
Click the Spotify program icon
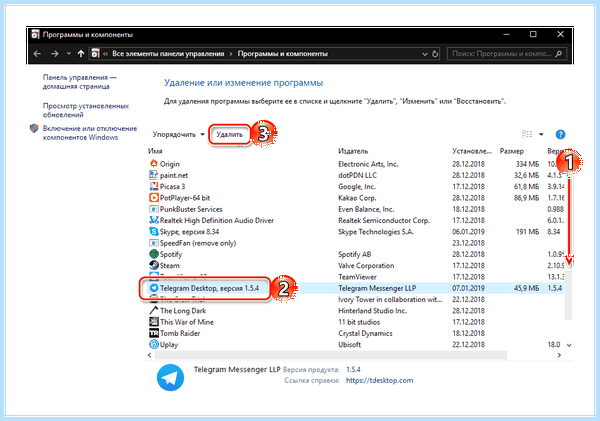[x=154, y=254]
